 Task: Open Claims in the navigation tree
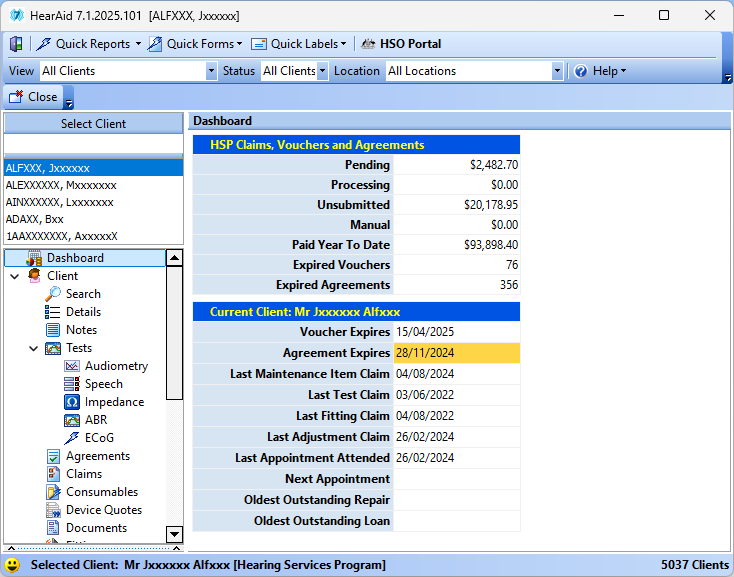[x=83, y=474]
